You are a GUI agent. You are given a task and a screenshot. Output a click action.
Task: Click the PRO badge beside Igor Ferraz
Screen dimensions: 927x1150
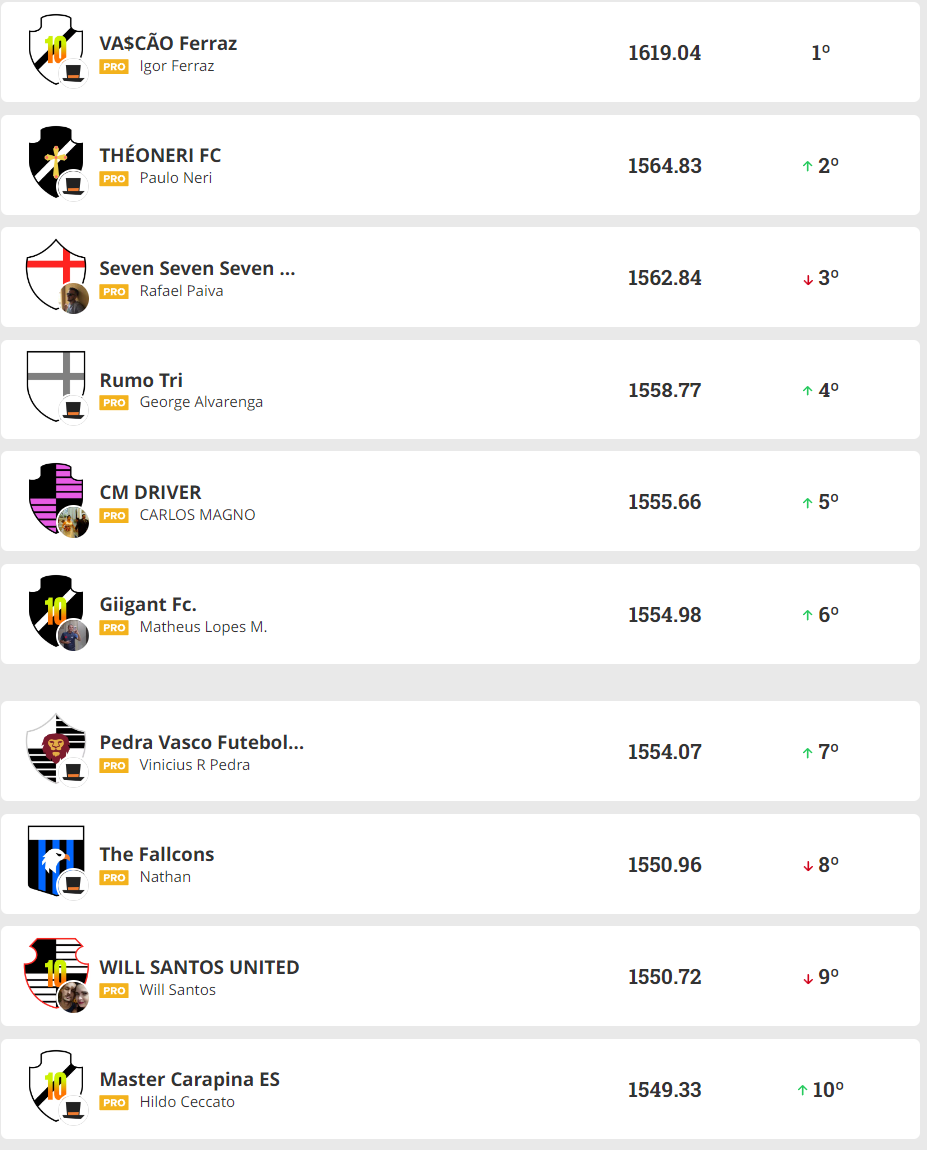click(x=114, y=67)
